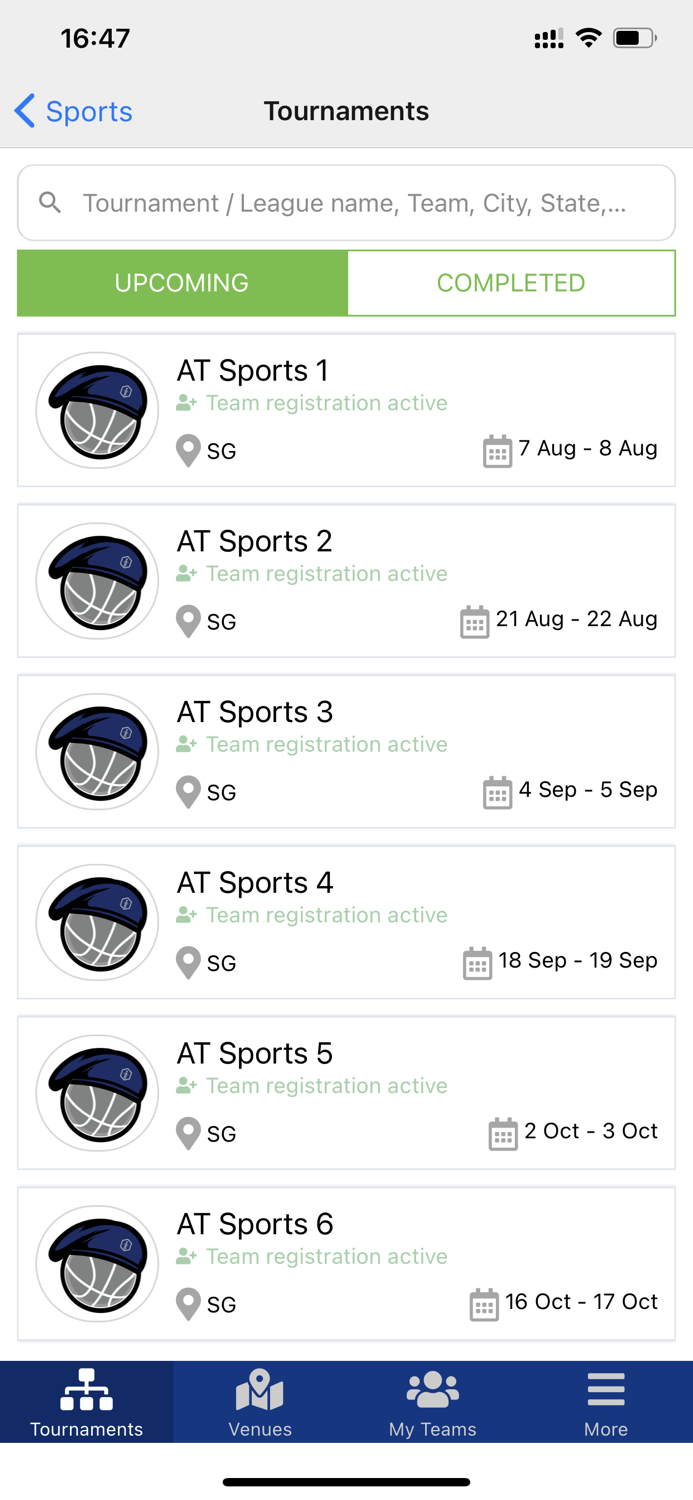Click the SG location label for AT Sports 2
The height and width of the screenshot is (1500, 693).
(x=218, y=621)
